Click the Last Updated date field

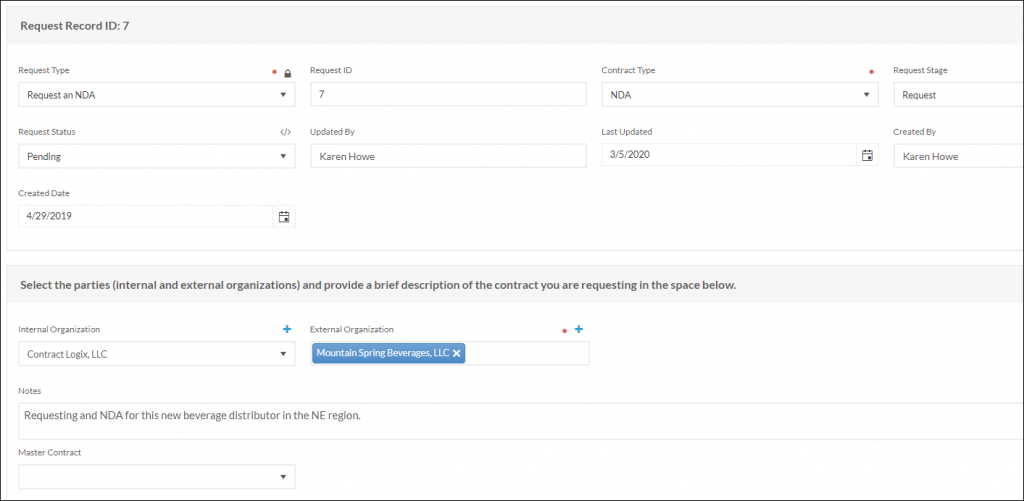(x=728, y=155)
